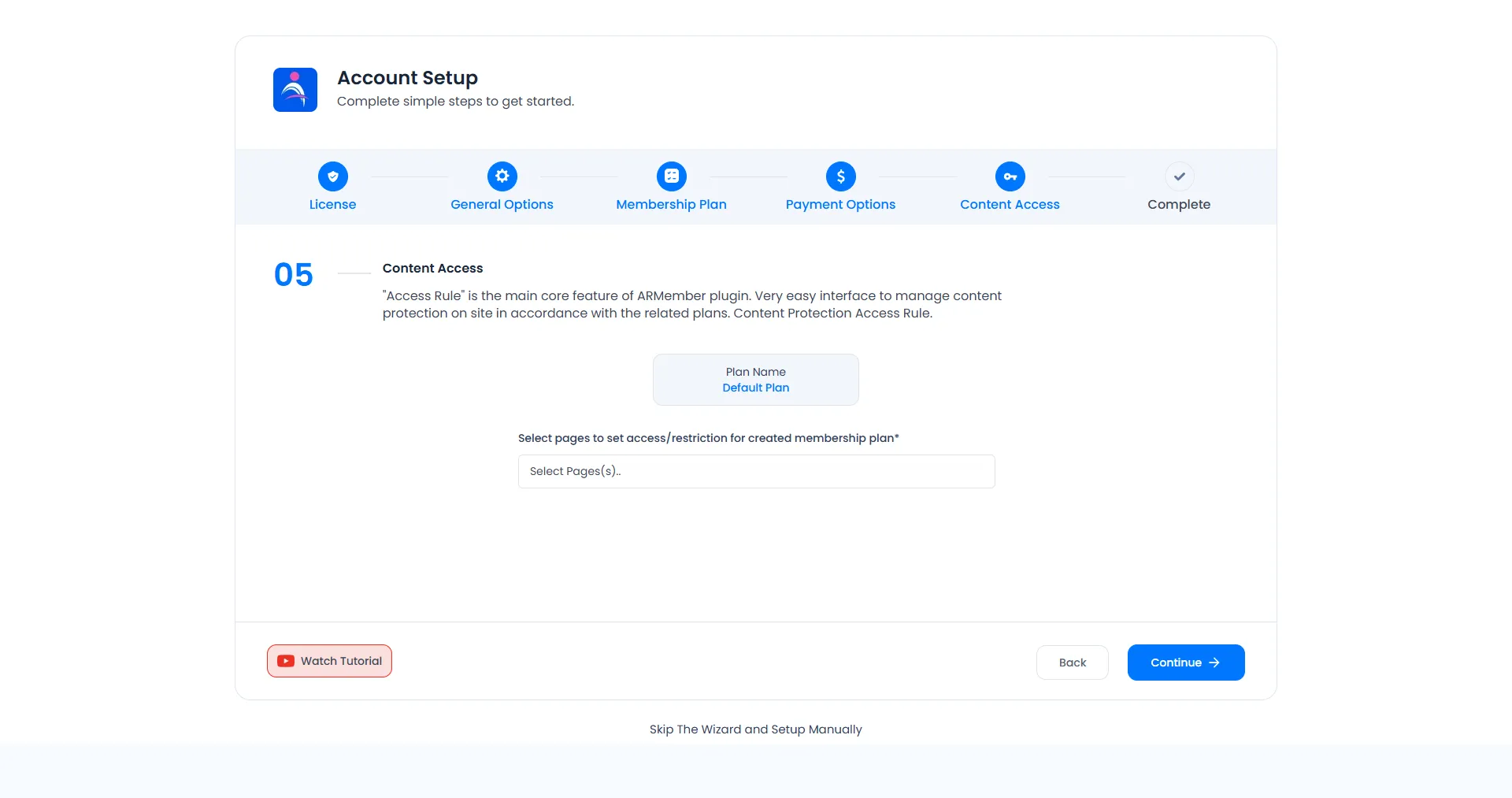Select the Complete checkmark icon

[1179, 176]
